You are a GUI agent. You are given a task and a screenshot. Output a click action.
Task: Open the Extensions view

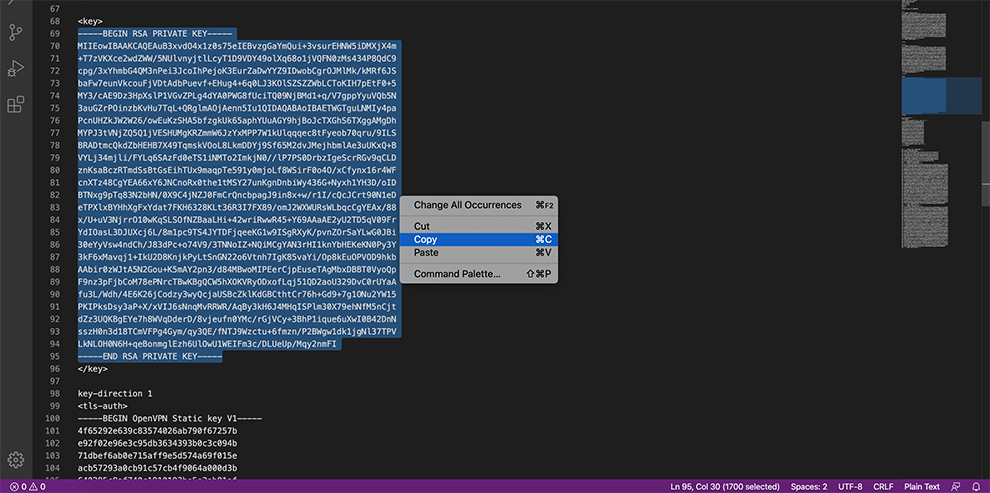(x=16, y=104)
